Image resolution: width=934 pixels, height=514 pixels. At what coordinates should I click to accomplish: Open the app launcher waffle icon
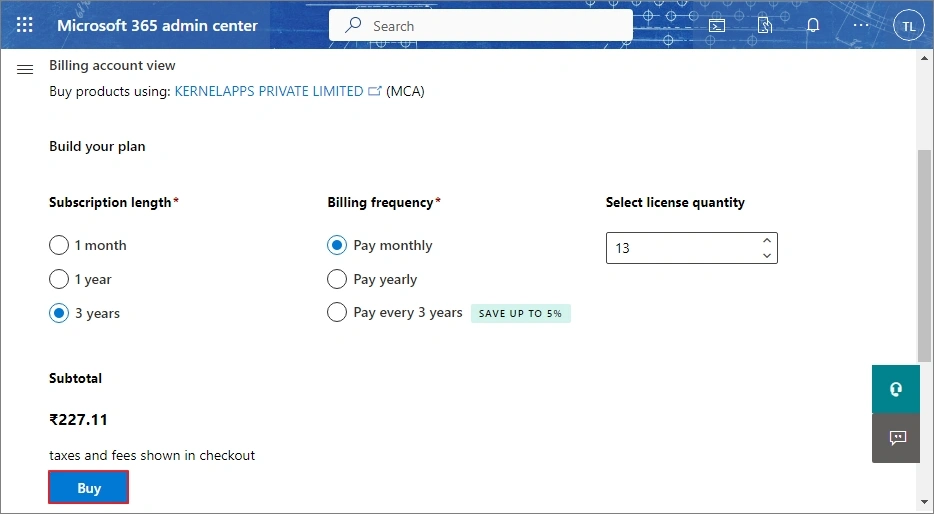(25, 25)
